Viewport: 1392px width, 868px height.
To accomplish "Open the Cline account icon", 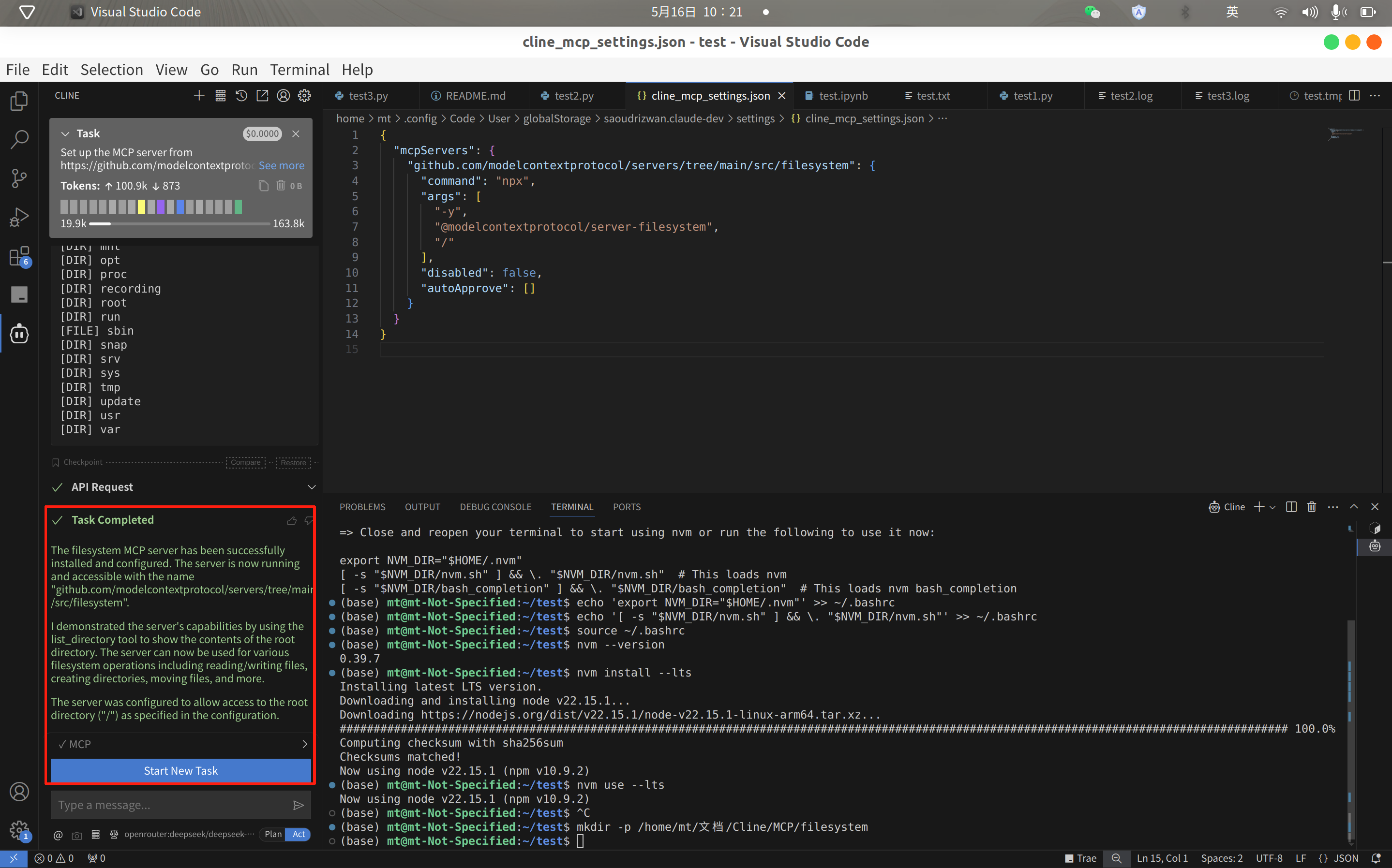I will pos(283,96).
